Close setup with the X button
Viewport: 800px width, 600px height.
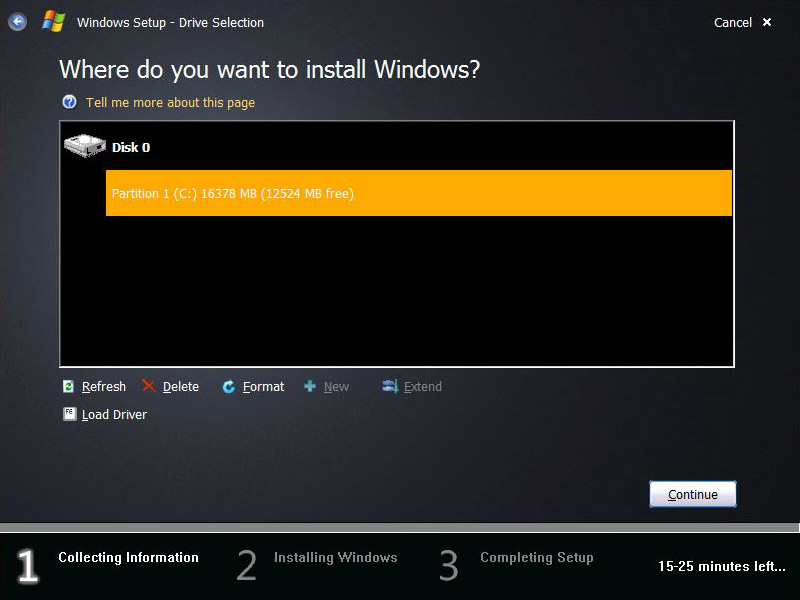tap(766, 22)
